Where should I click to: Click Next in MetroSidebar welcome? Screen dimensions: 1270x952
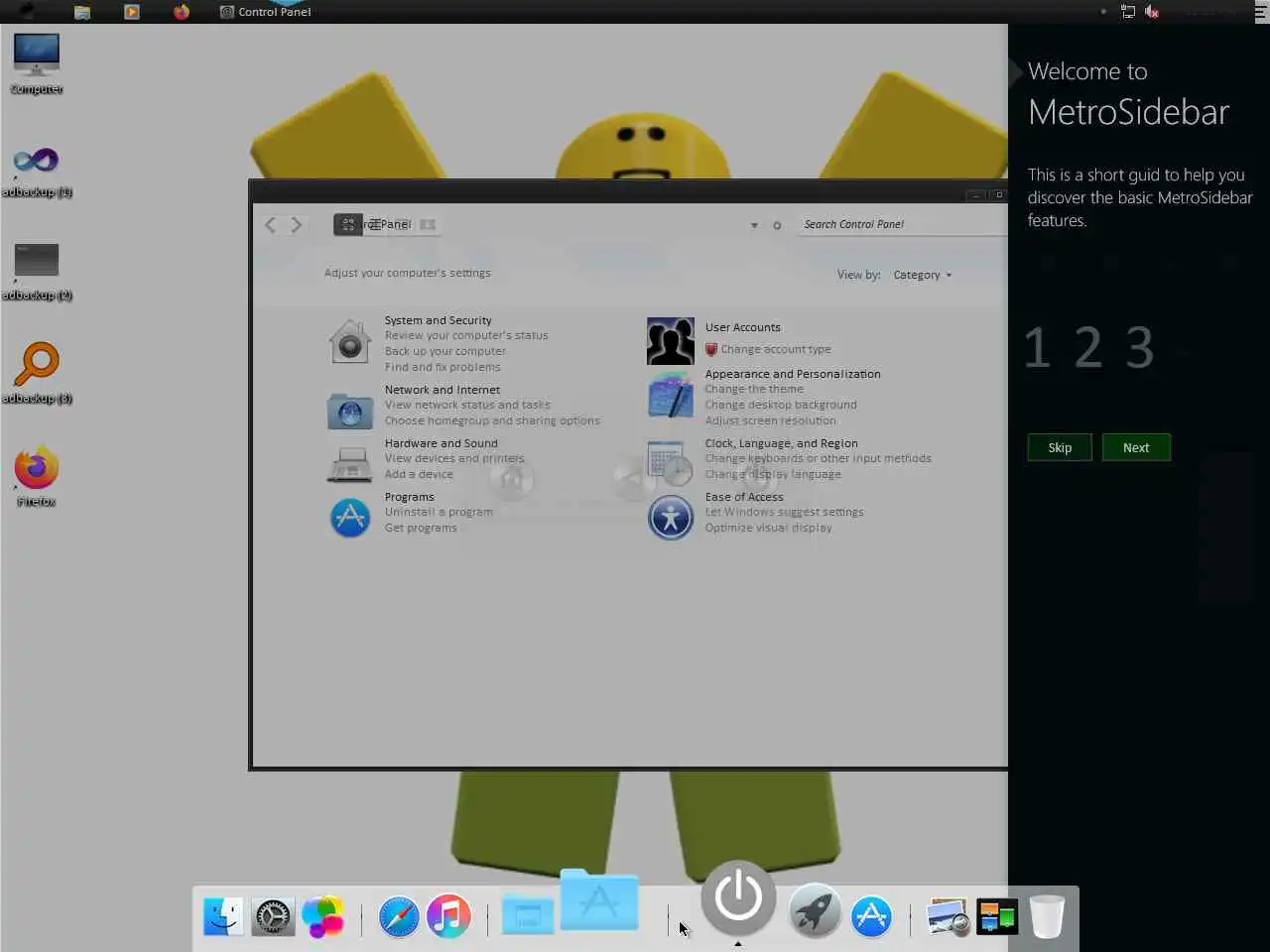(x=1136, y=447)
